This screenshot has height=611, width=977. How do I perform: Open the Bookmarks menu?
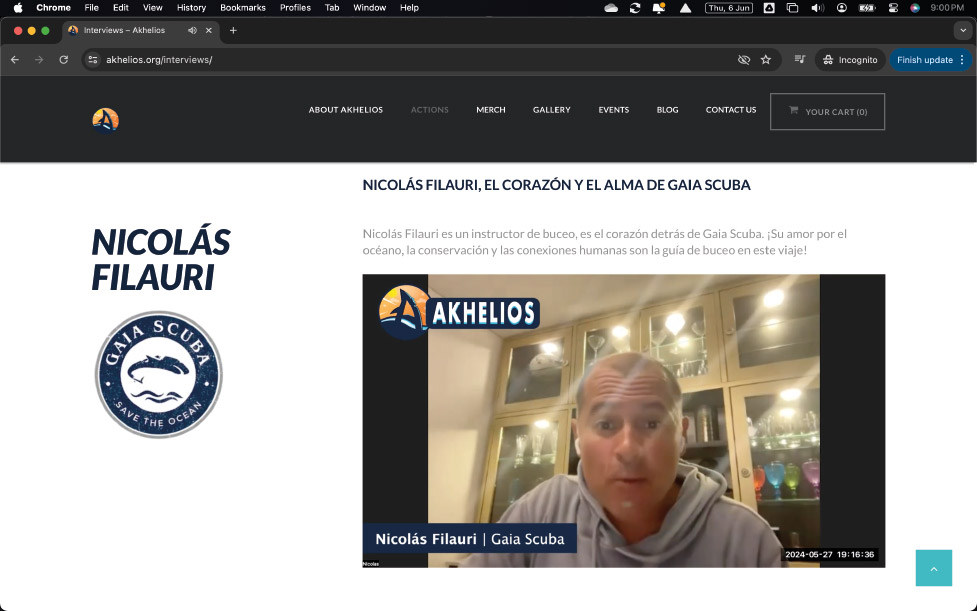coord(243,7)
